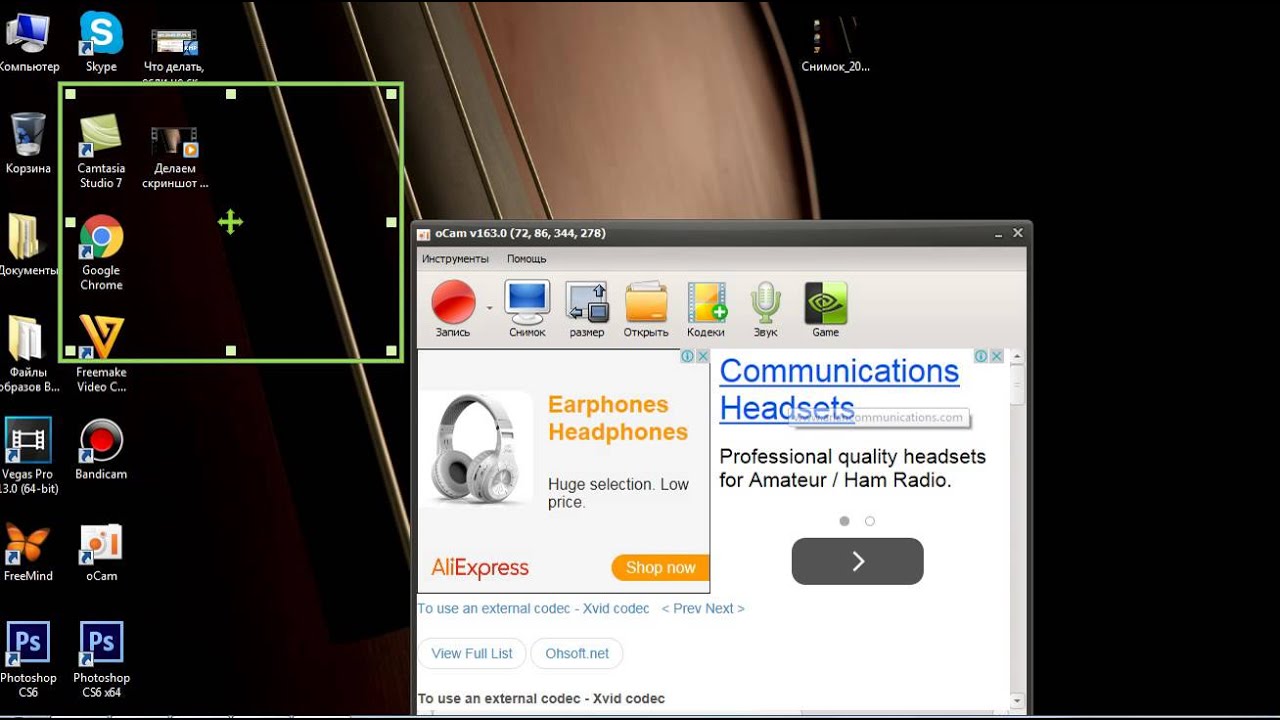This screenshot has width=1280, height=720.
Task: Click the headphones product image
Action: (476, 449)
